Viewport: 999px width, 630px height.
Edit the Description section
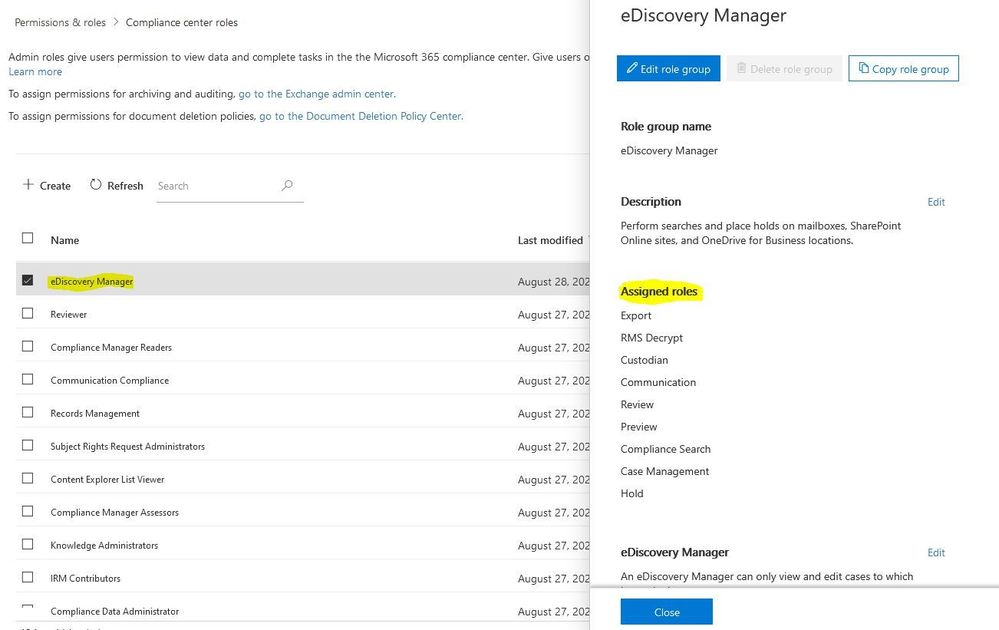pos(936,202)
